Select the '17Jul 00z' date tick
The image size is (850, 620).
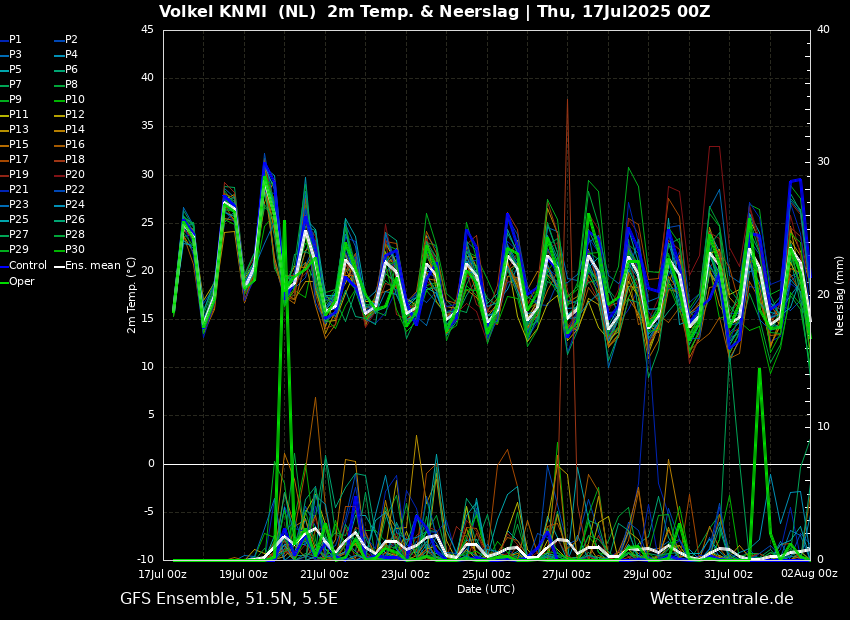coord(163,574)
